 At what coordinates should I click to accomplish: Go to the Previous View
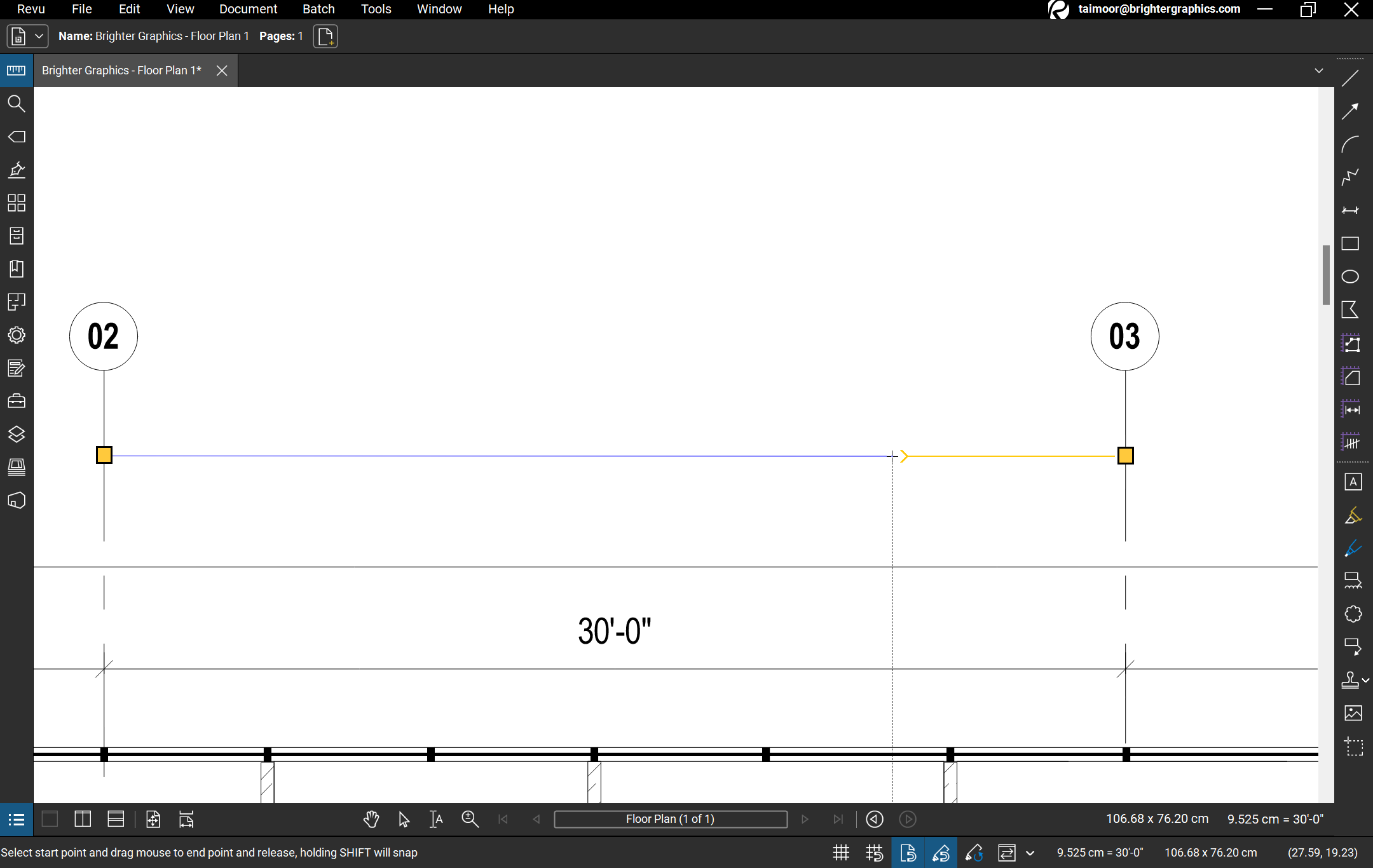875,820
